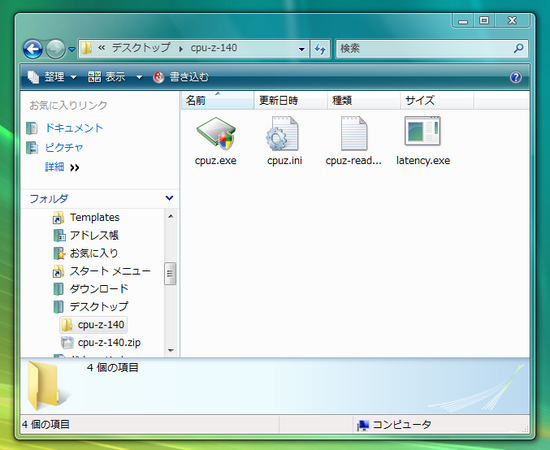Image resolution: width=550 pixels, height=450 pixels.
Task: Click コンピュータ in the status bar
Action: (402, 424)
